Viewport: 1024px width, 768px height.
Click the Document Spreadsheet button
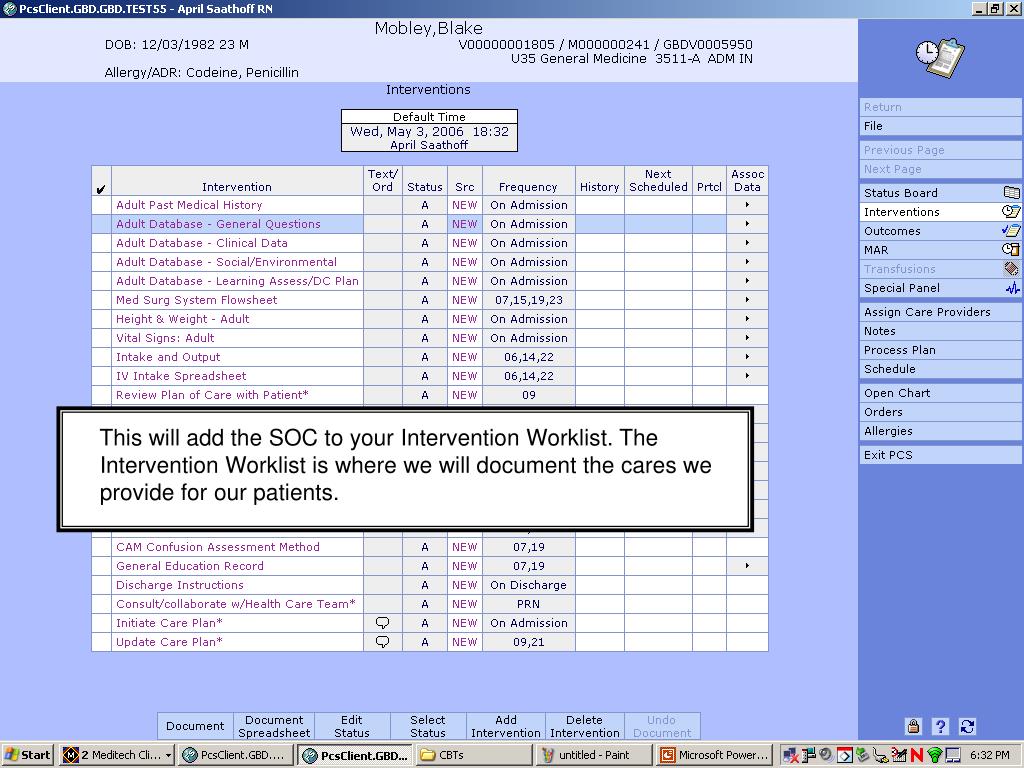coord(274,726)
